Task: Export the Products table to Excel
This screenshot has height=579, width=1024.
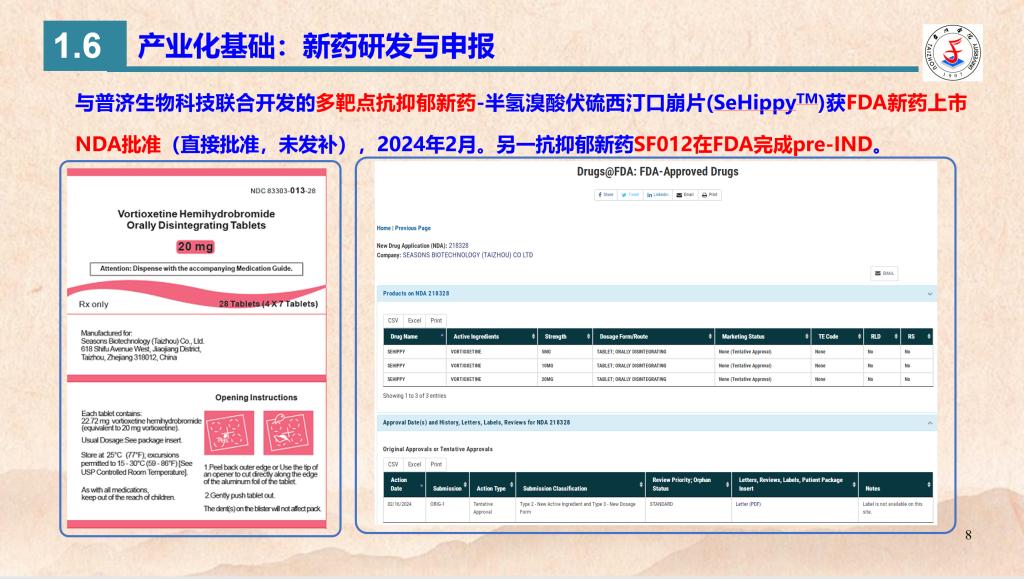Action: tap(415, 321)
